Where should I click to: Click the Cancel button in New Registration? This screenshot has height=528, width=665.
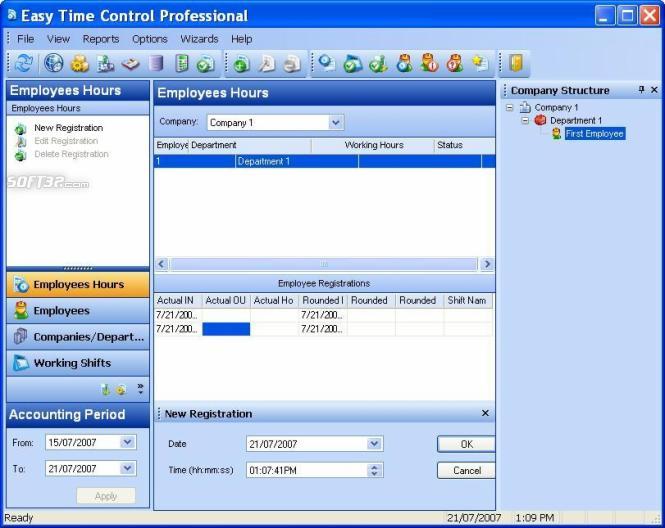[x=466, y=470]
